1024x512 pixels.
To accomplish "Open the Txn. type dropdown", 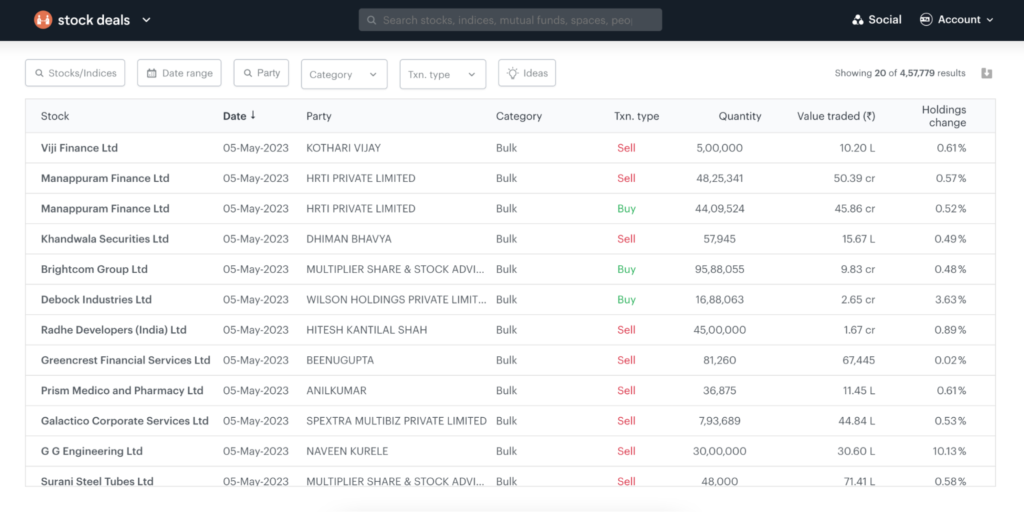I will point(442,74).
